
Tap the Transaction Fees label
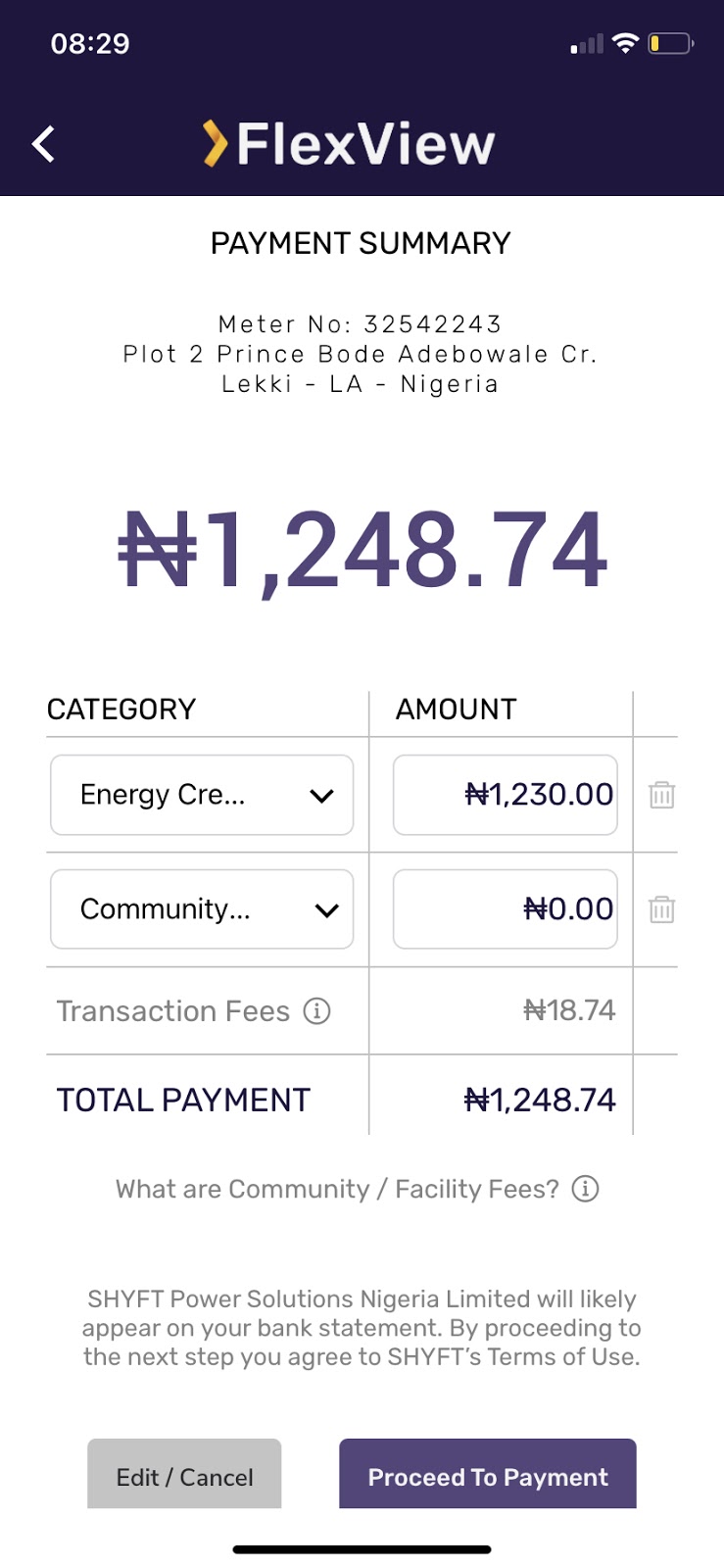[173, 1010]
